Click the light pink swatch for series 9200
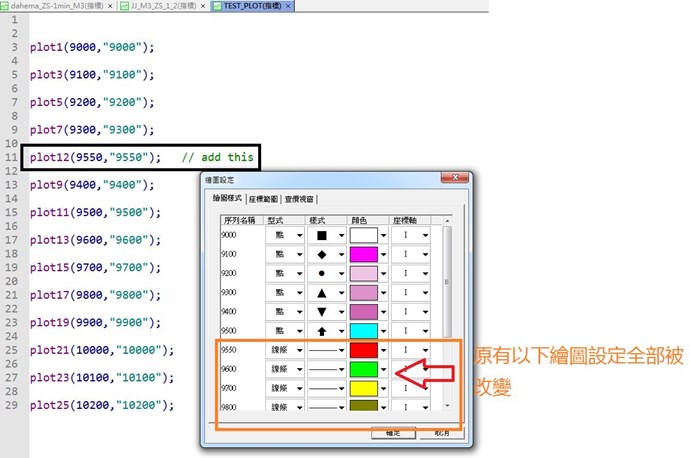This screenshot has width=690, height=458. pyautogui.click(x=364, y=274)
